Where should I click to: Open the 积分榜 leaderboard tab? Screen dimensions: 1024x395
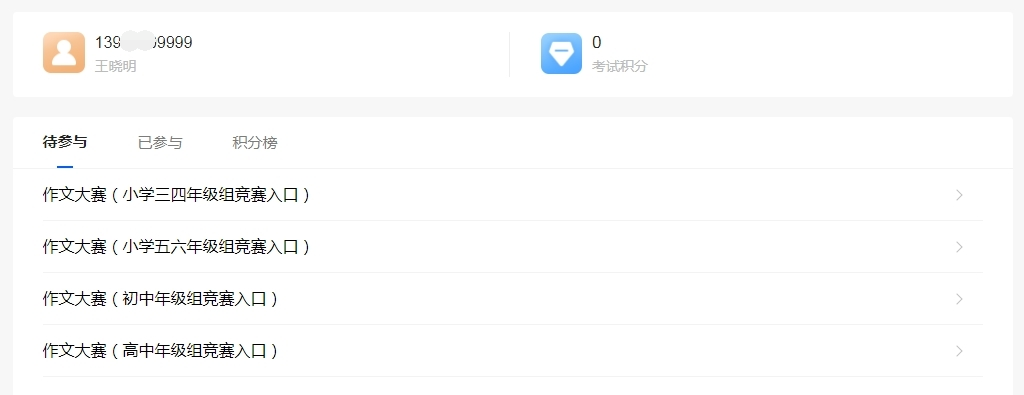255,143
